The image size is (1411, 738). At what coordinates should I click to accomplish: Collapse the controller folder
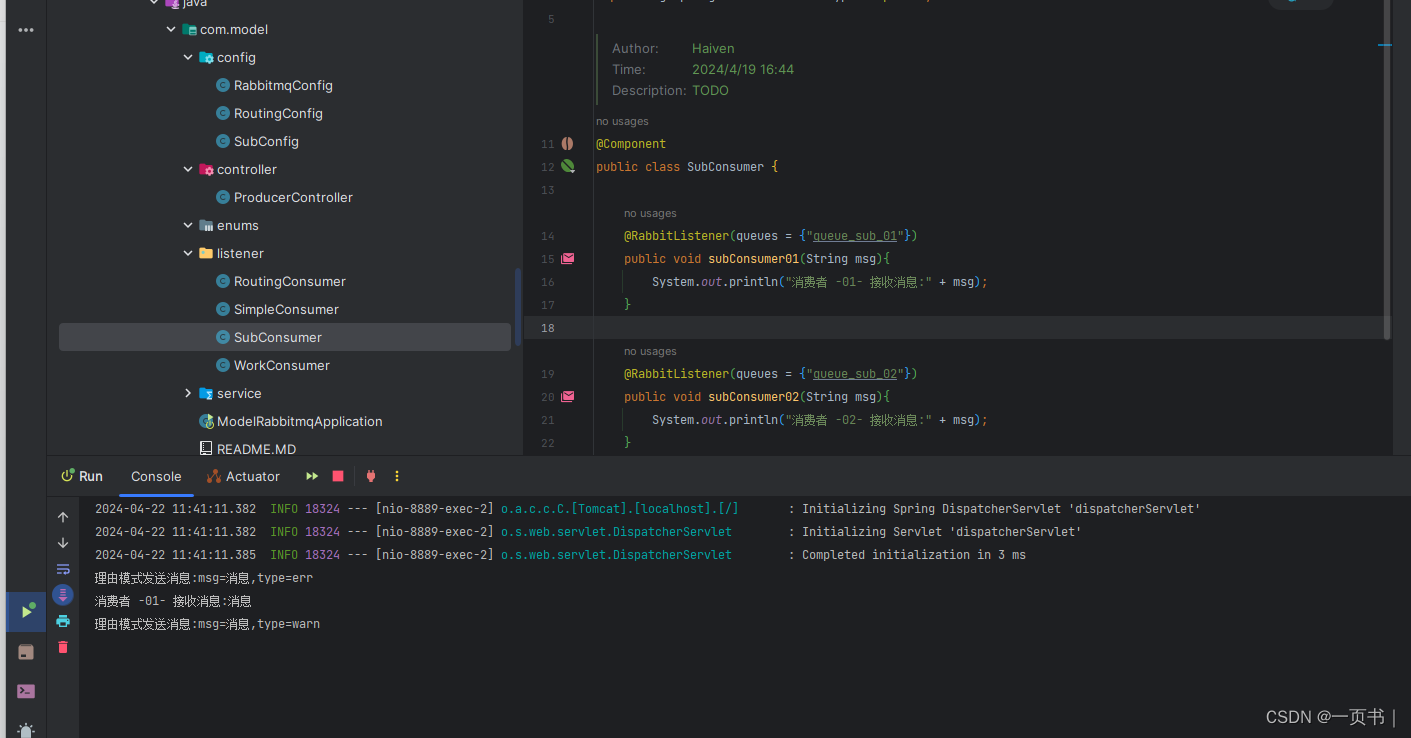click(x=188, y=170)
